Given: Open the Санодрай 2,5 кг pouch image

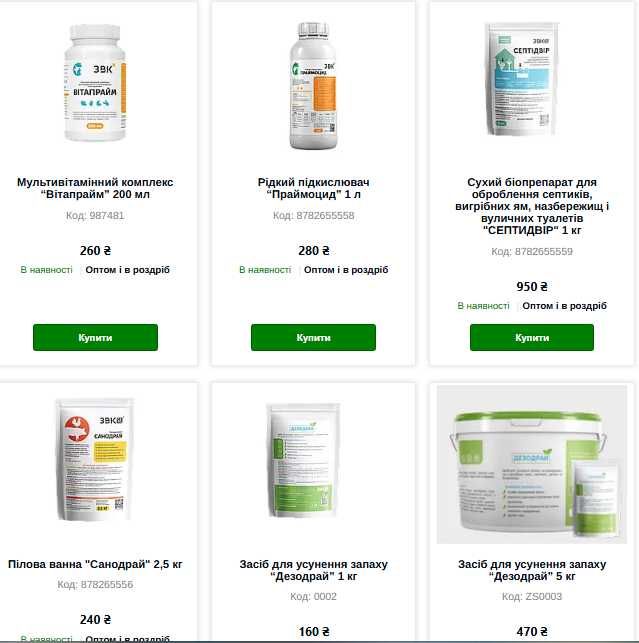Looking at the screenshot, I should (x=95, y=459).
